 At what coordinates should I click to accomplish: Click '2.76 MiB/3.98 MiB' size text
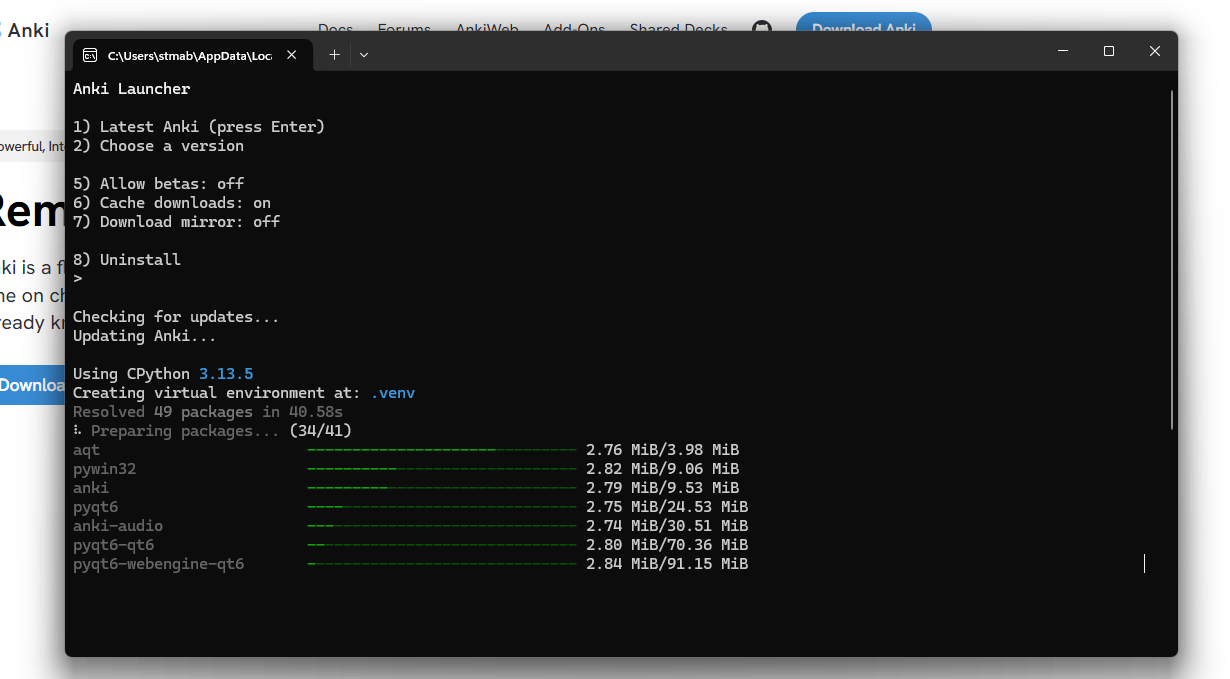click(x=663, y=450)
